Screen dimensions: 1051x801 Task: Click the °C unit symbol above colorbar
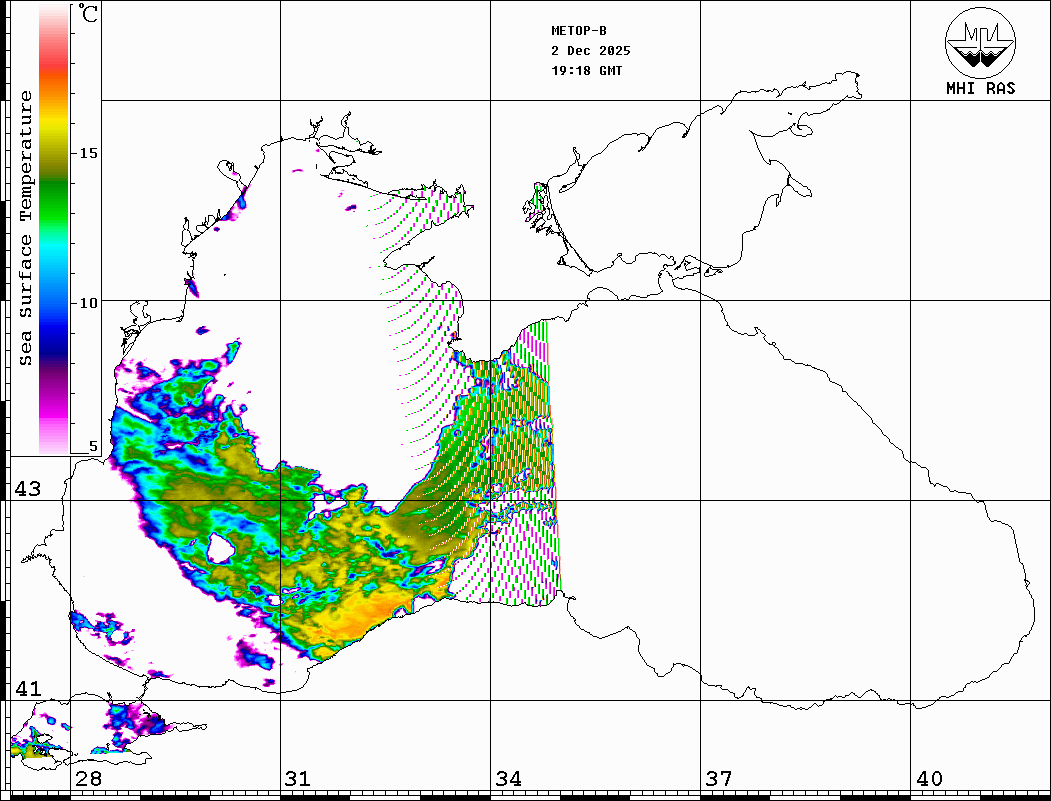pyautogui.click(x=89, y=14)
